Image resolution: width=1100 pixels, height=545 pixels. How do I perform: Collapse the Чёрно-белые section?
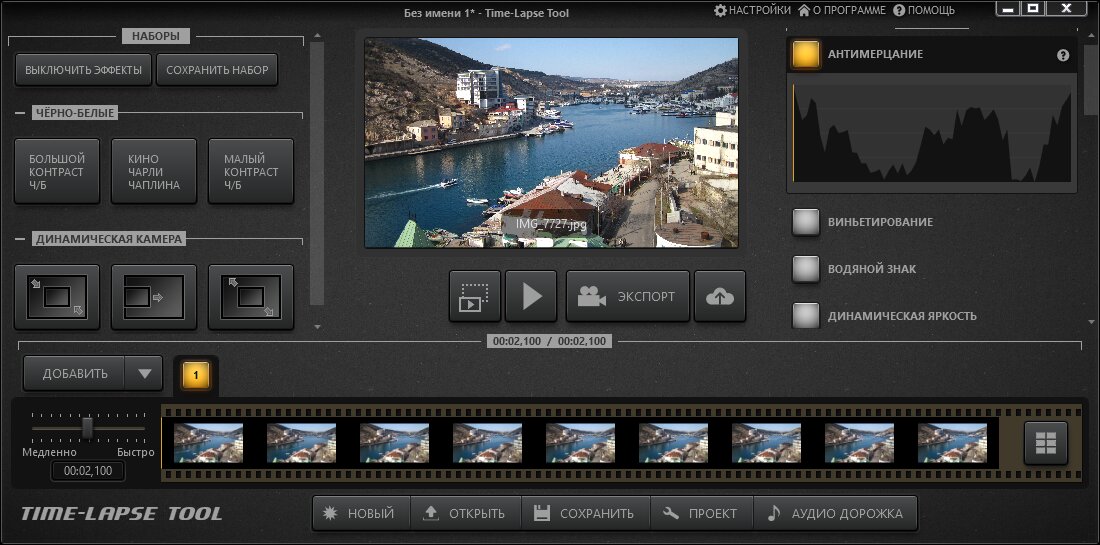[20, 113]
